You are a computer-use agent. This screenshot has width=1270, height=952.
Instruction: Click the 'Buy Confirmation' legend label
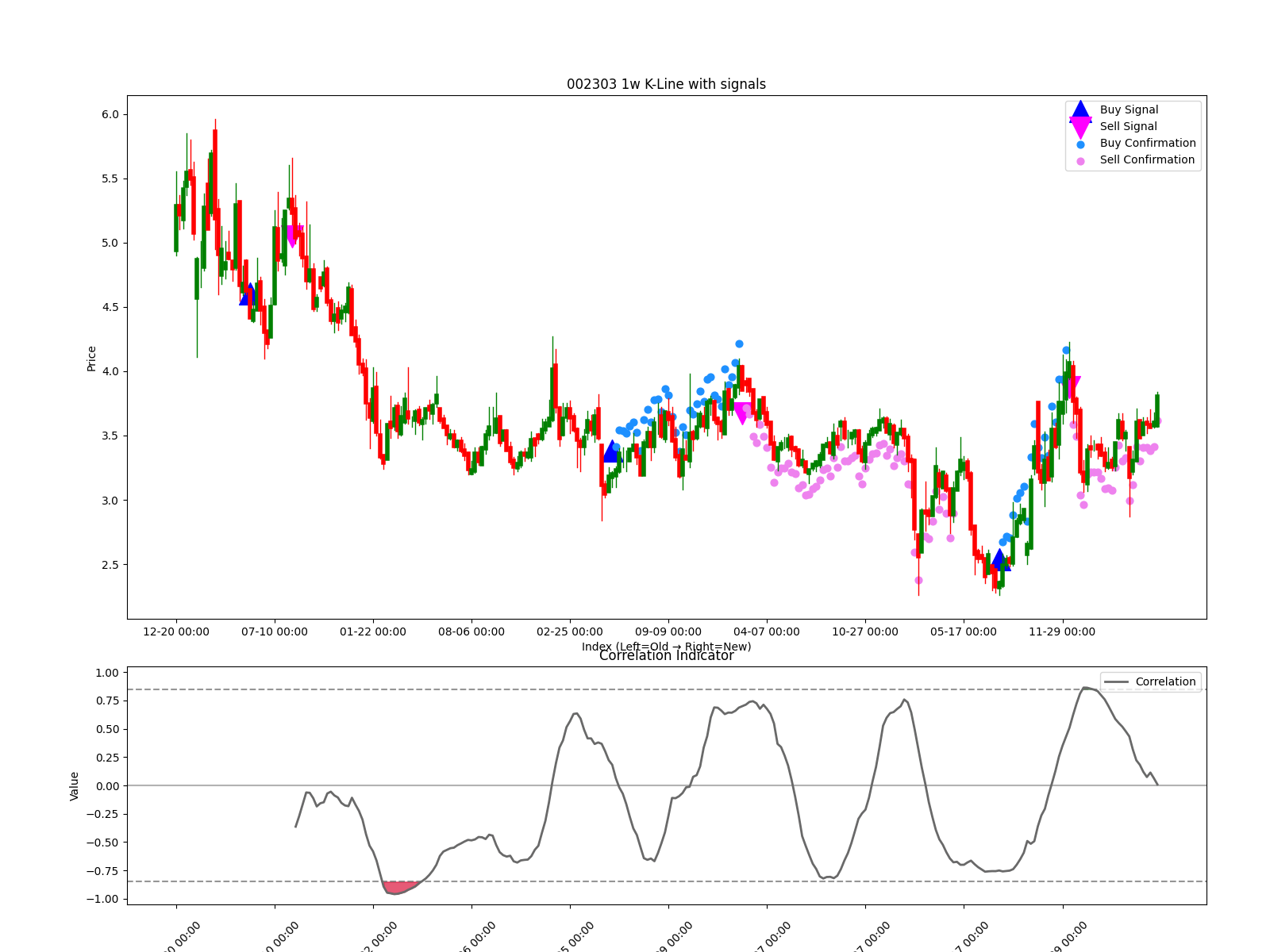coord(1148,144)
